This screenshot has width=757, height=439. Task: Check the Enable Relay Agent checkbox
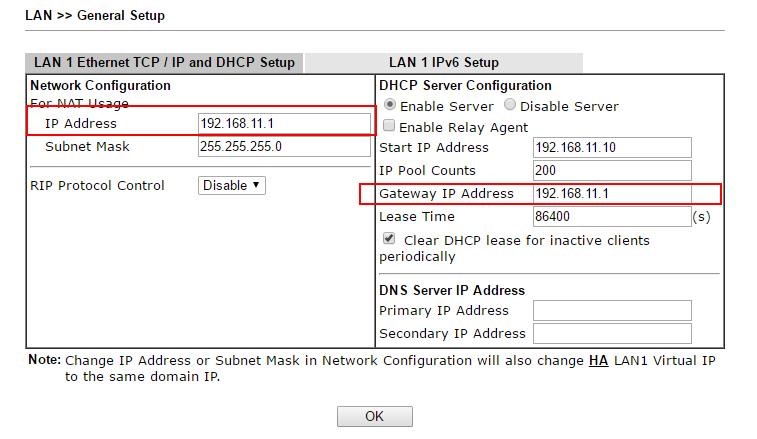(389, 127)
